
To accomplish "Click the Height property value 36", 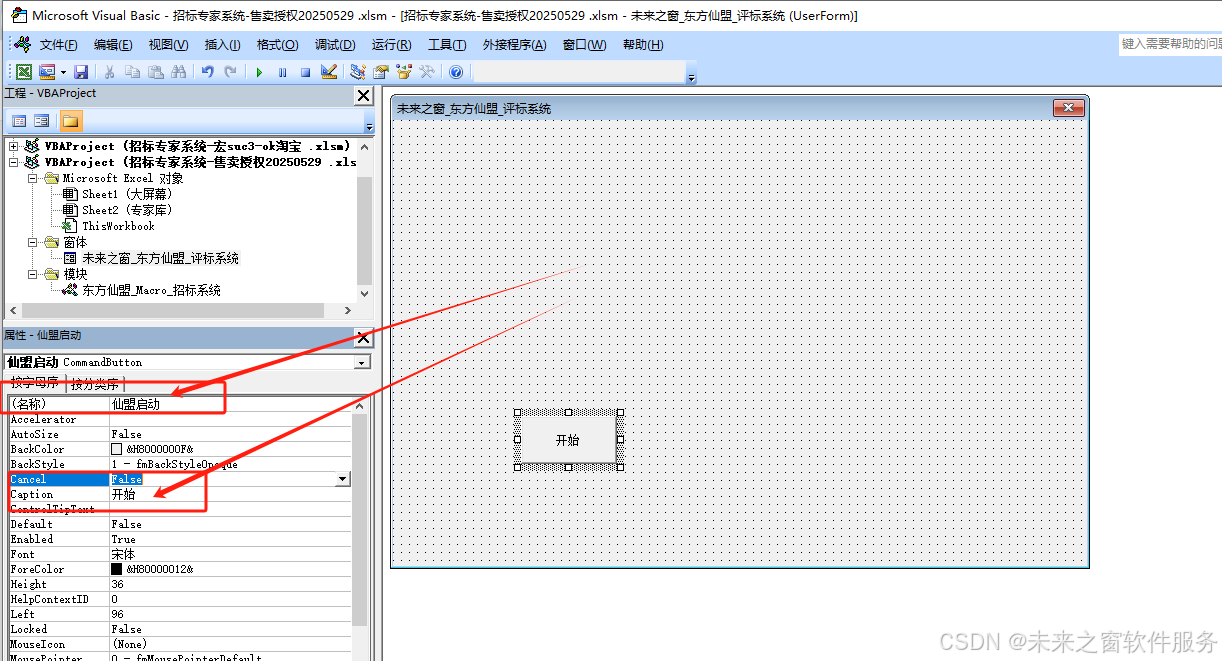I will click(230, 584).
